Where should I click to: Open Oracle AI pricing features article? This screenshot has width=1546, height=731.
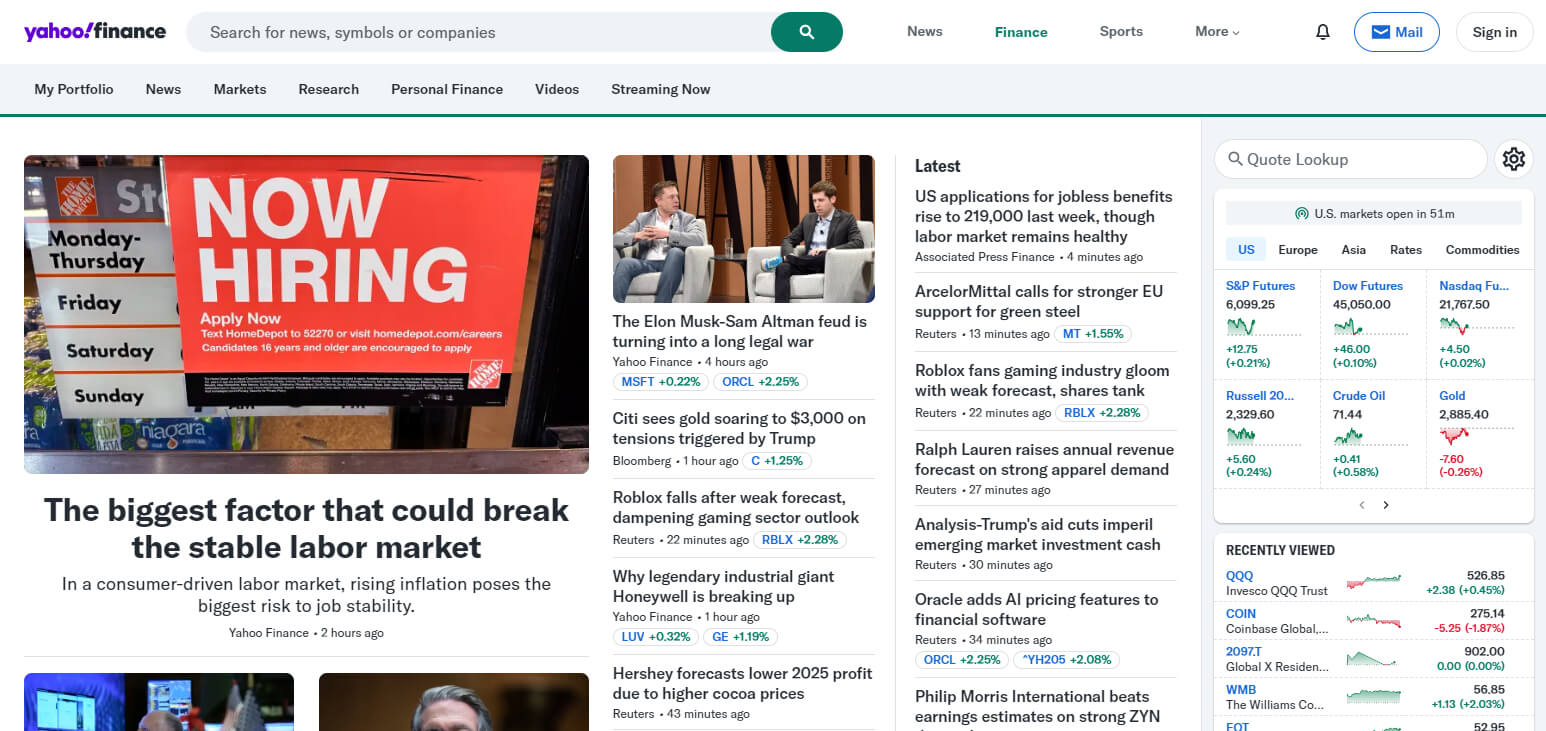pyautogui.click(x=1036, y=609)
